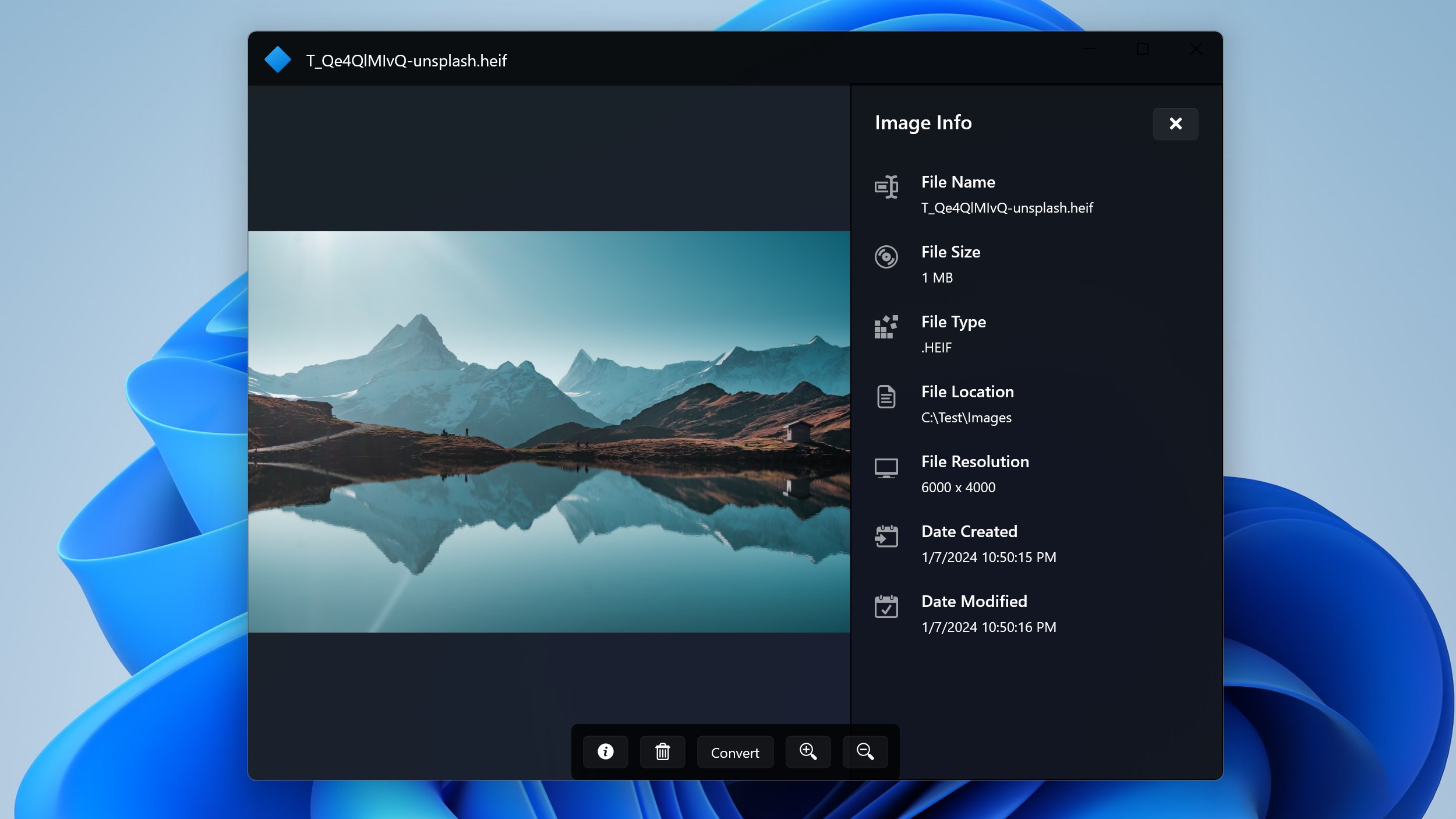Select the date modified value '10:50:16 PM'
Viewport: 1456px width, 819px height.
(1019, 627)
